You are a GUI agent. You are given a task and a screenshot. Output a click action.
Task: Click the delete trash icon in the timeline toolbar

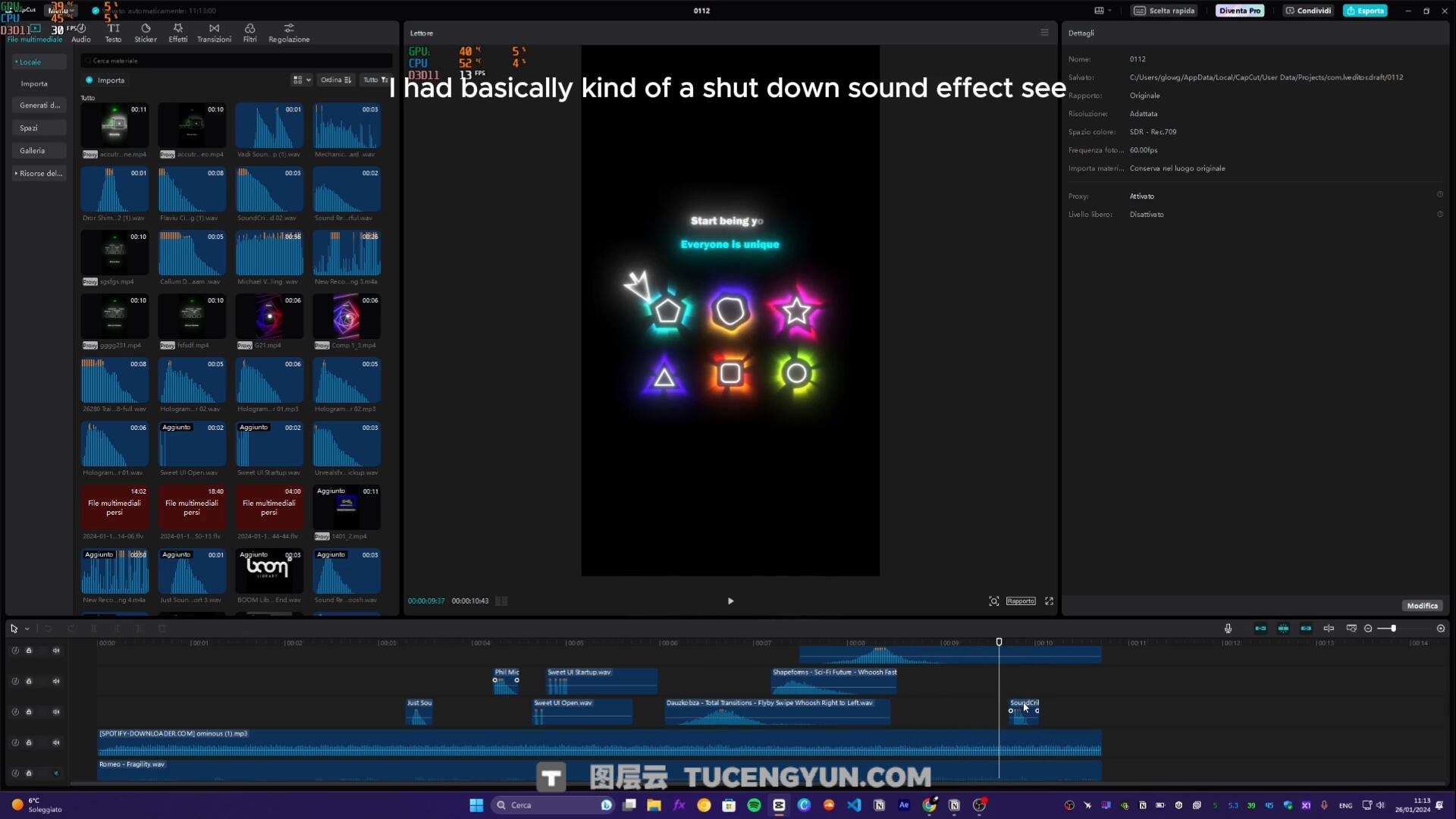pos(162,628)
